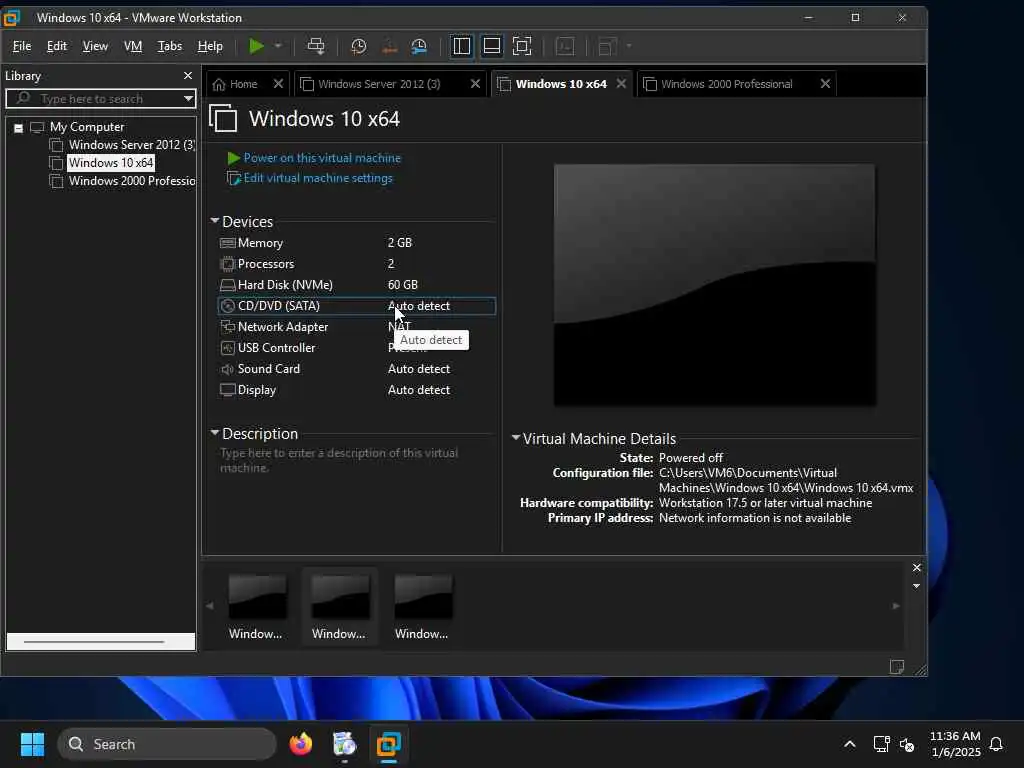Viewport: 1024px width, 768px height.
Task: Click the Memory device icon
Action: pyautogui.click(x=227, y=243)
